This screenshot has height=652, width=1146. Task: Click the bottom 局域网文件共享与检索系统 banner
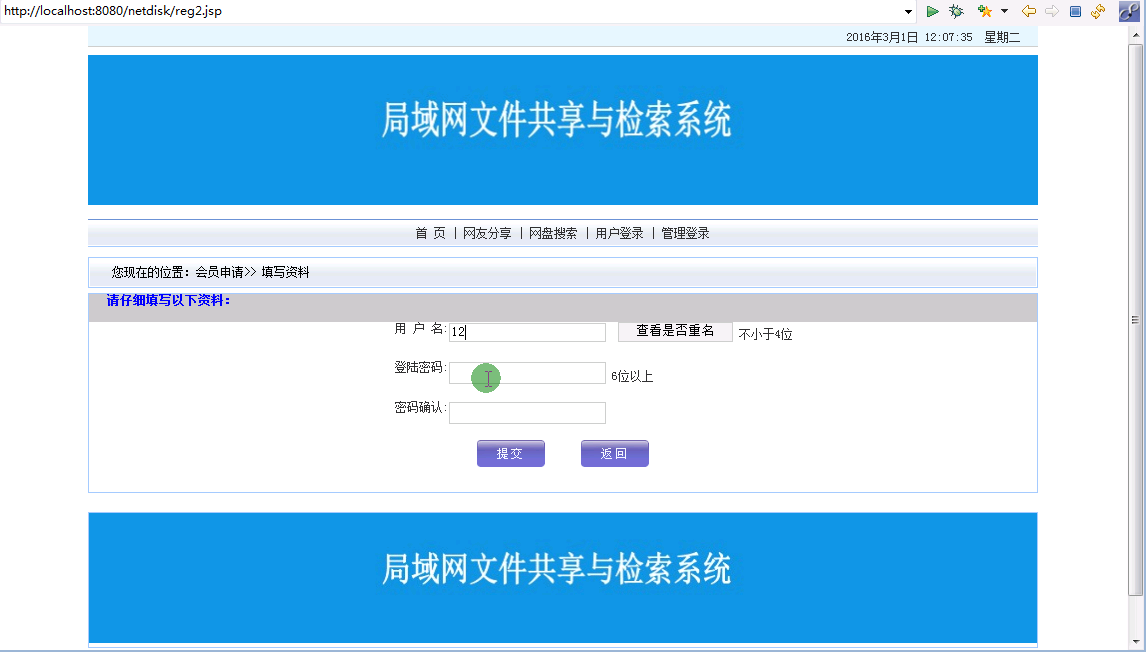(563, 577)
